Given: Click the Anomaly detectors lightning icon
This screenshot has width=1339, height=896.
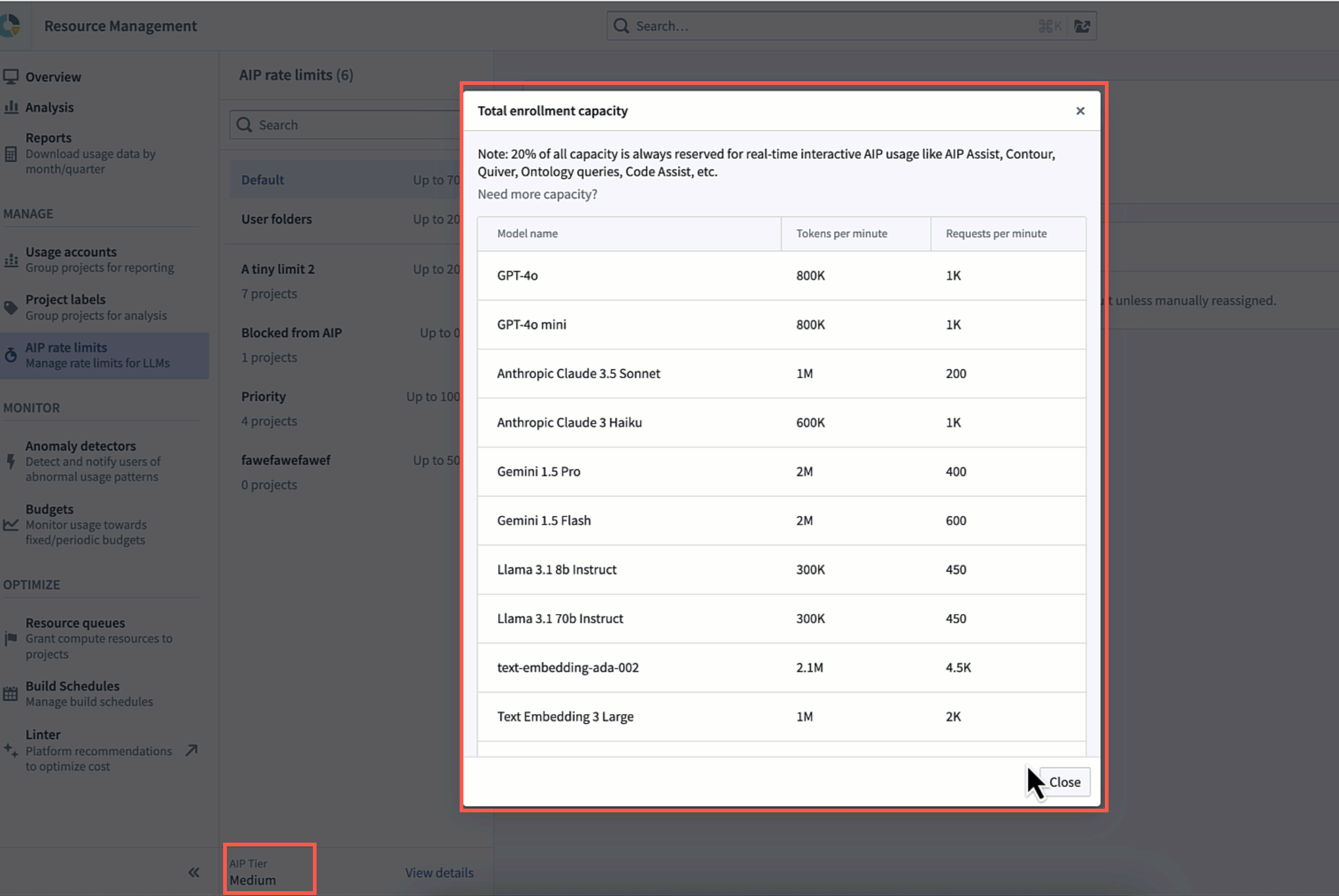Looking at the screenshot, I should [12, 461].
